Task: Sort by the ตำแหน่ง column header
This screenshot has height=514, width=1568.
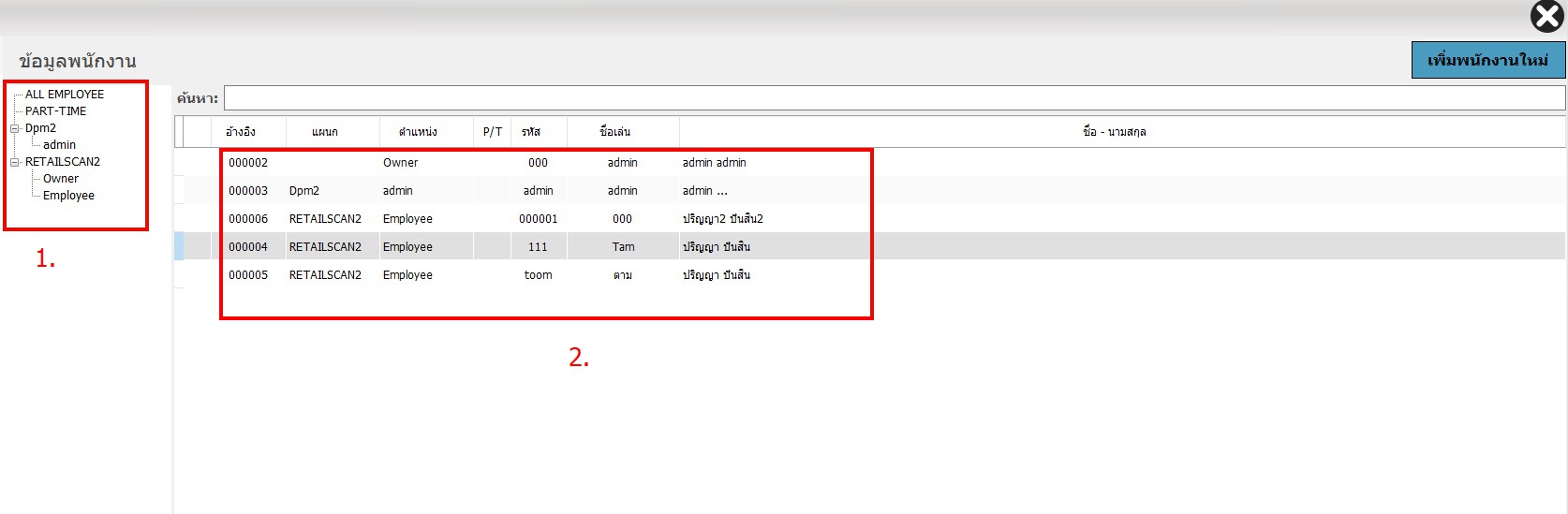Action: pyautogui.click(x=427, y=132)
